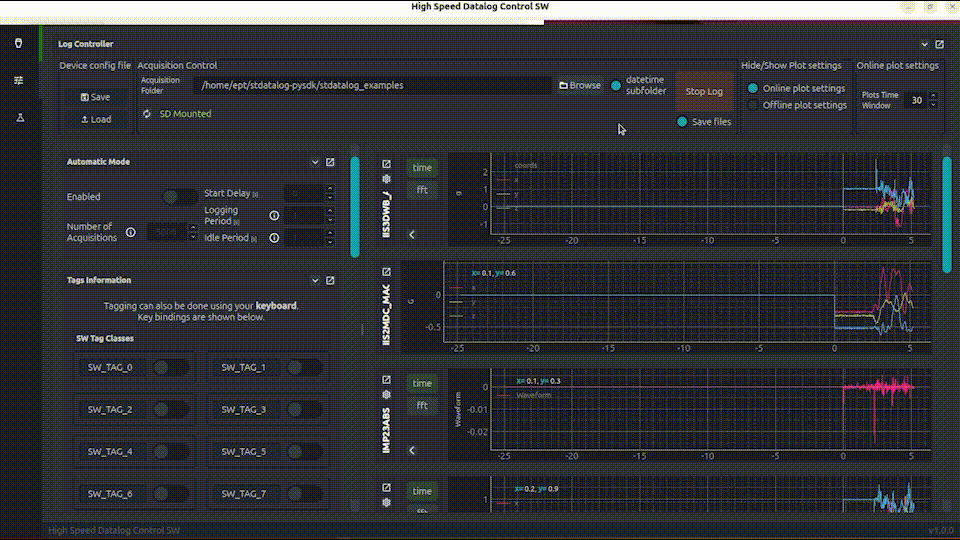The width and height of the screenshot is (960, 540).
Task: Increase the Logging Period value
Action: pyautogui.click(x=329, y=211)
